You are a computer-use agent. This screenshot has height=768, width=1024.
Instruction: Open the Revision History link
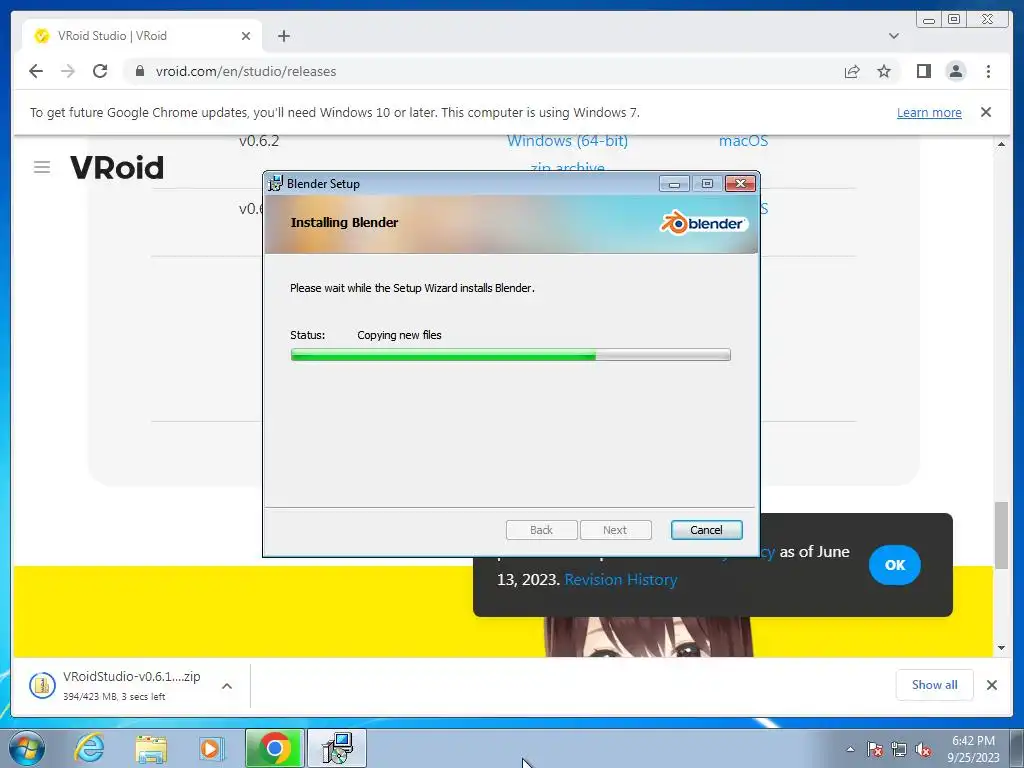coord(620,580)
